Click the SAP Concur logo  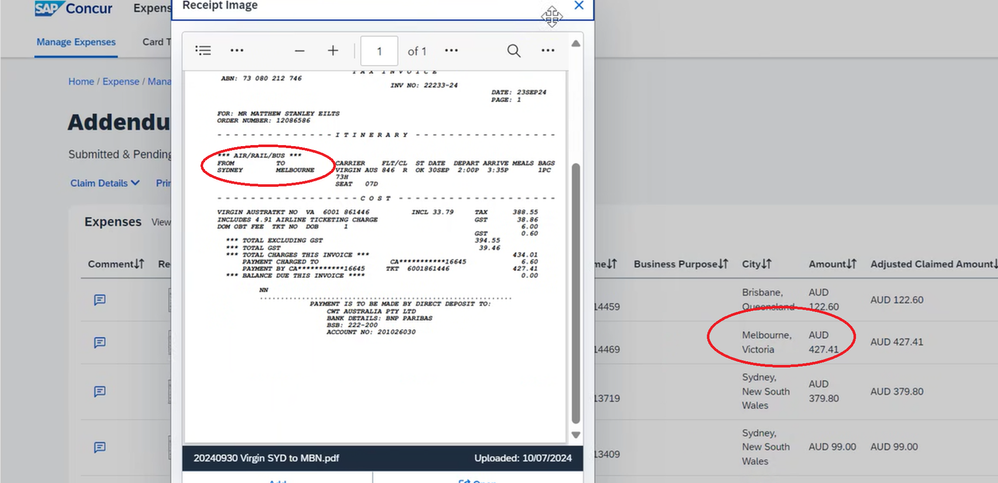[74, 9]
